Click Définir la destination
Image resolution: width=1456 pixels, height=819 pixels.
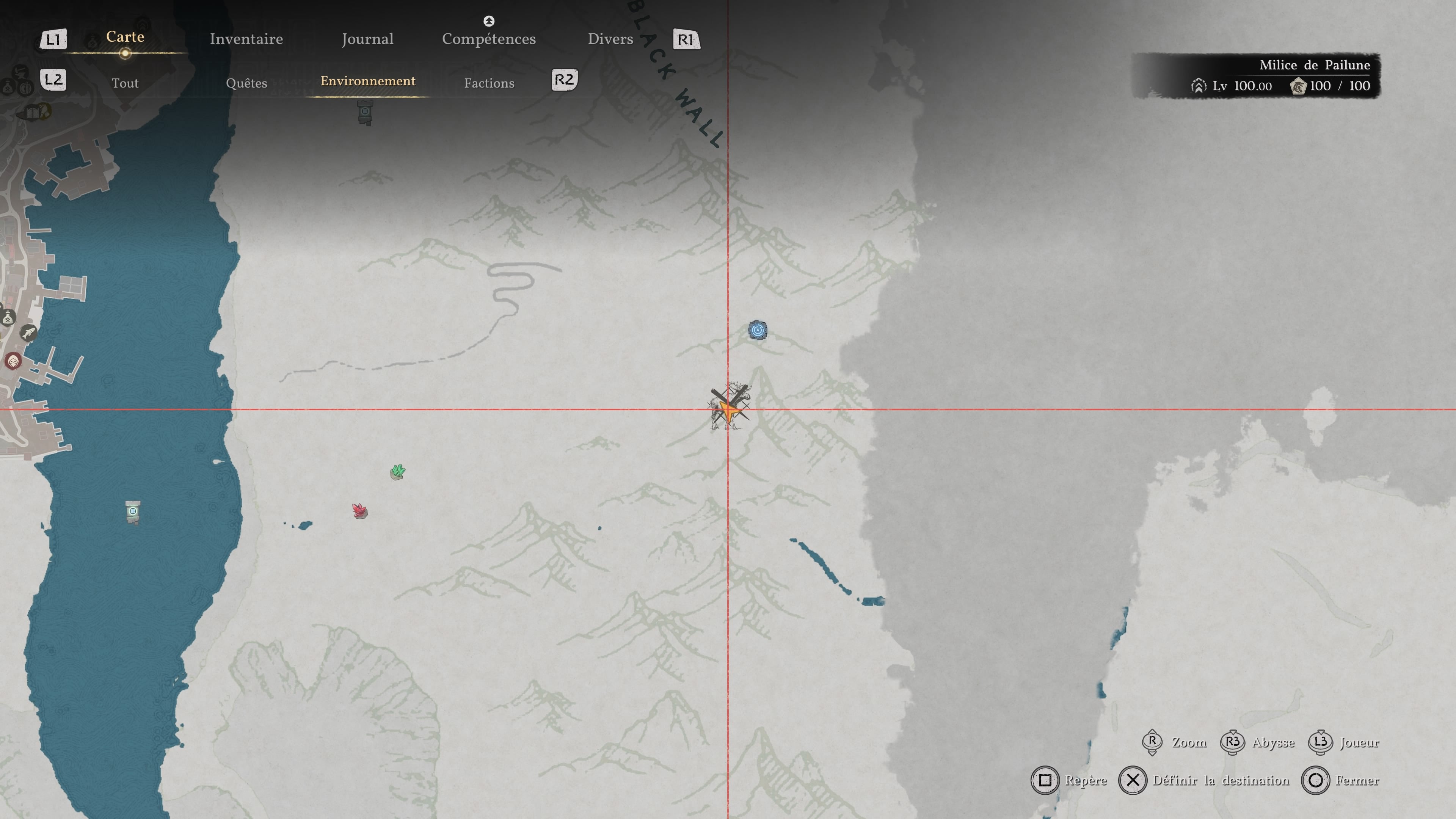point(1204,781)
